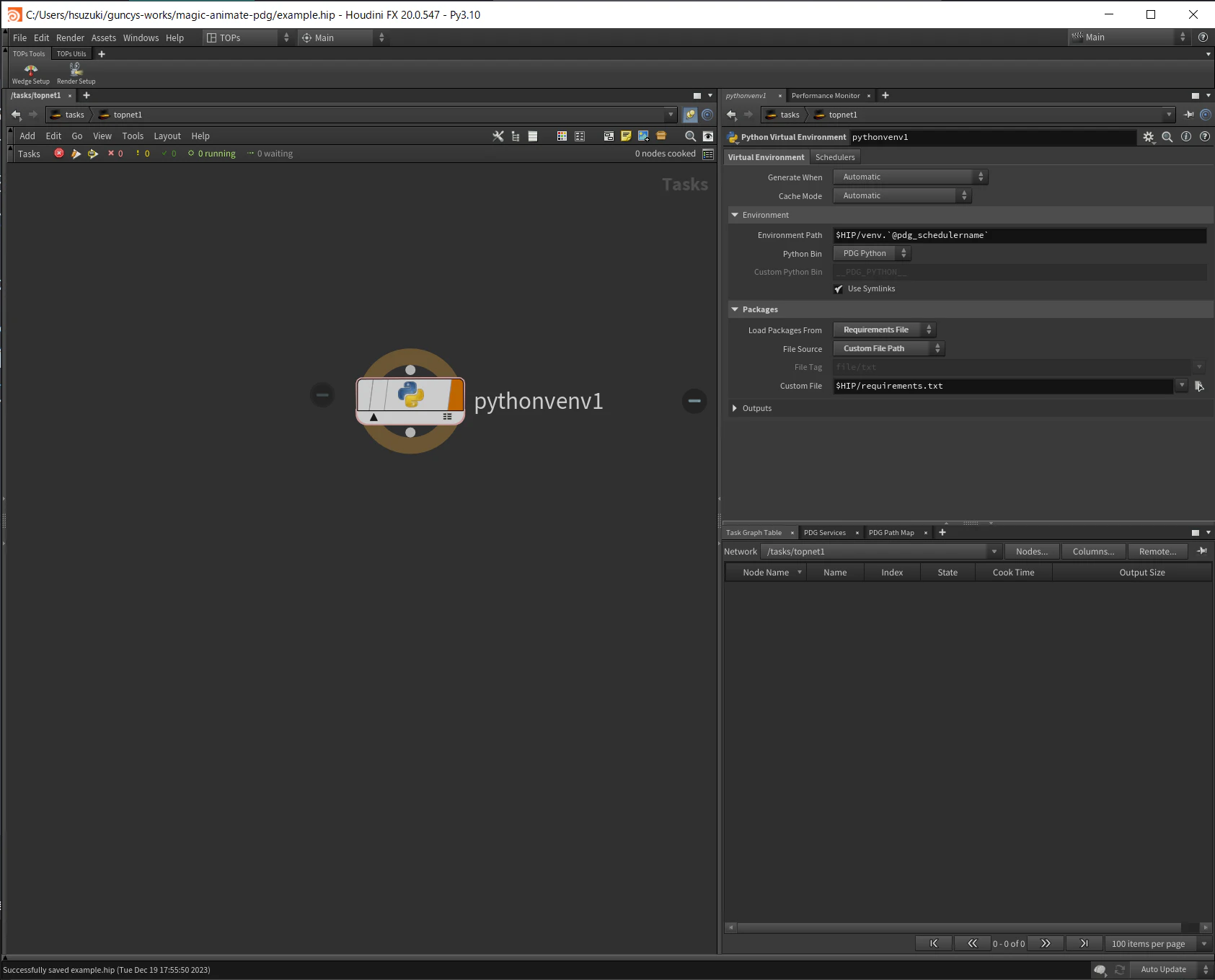1215x980 pixels.
Task: Open Load Packages From dropdown
Action: pyautogui.click(x=885, y=330)
